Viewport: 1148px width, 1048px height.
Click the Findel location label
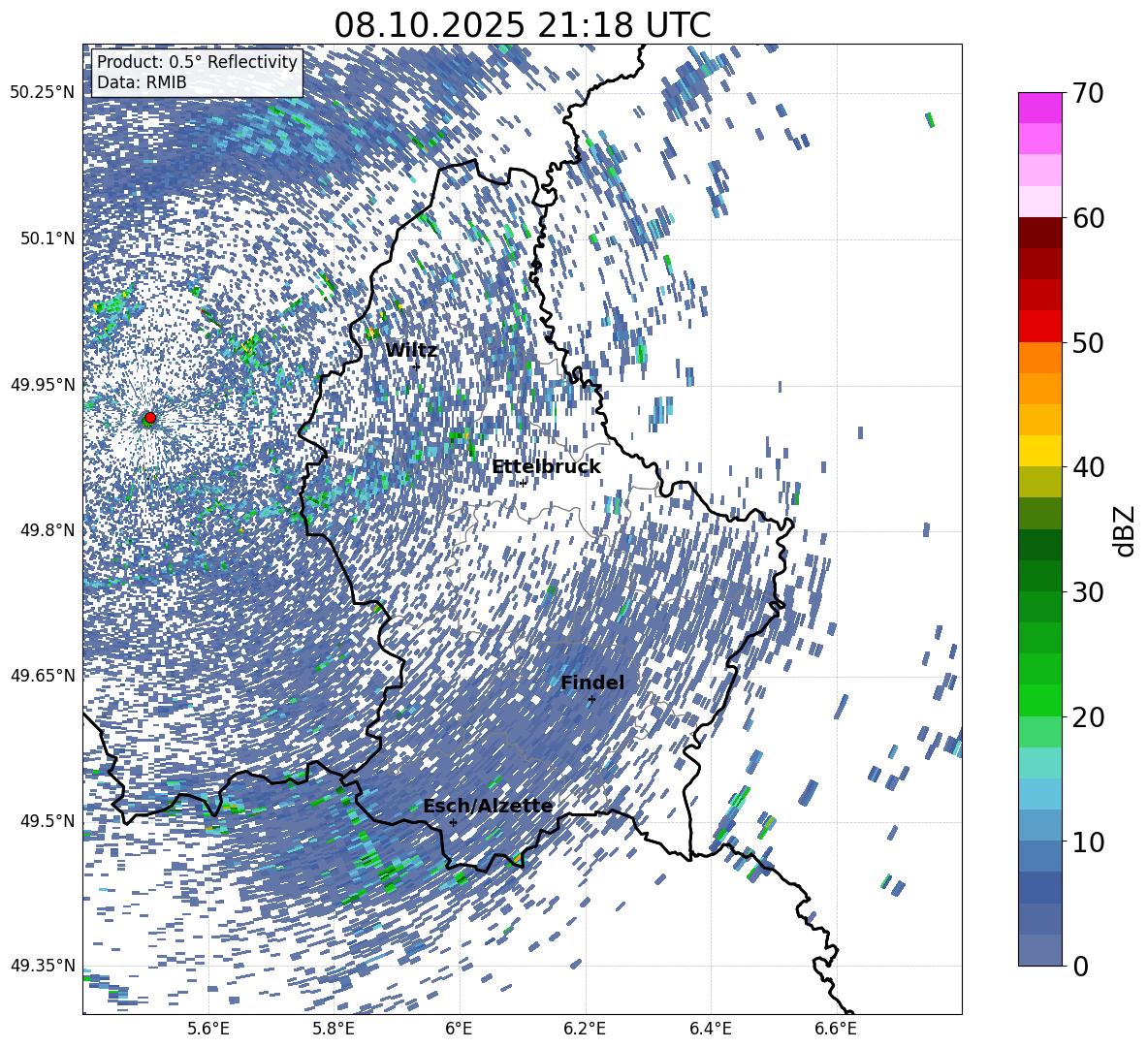(592, 683)
